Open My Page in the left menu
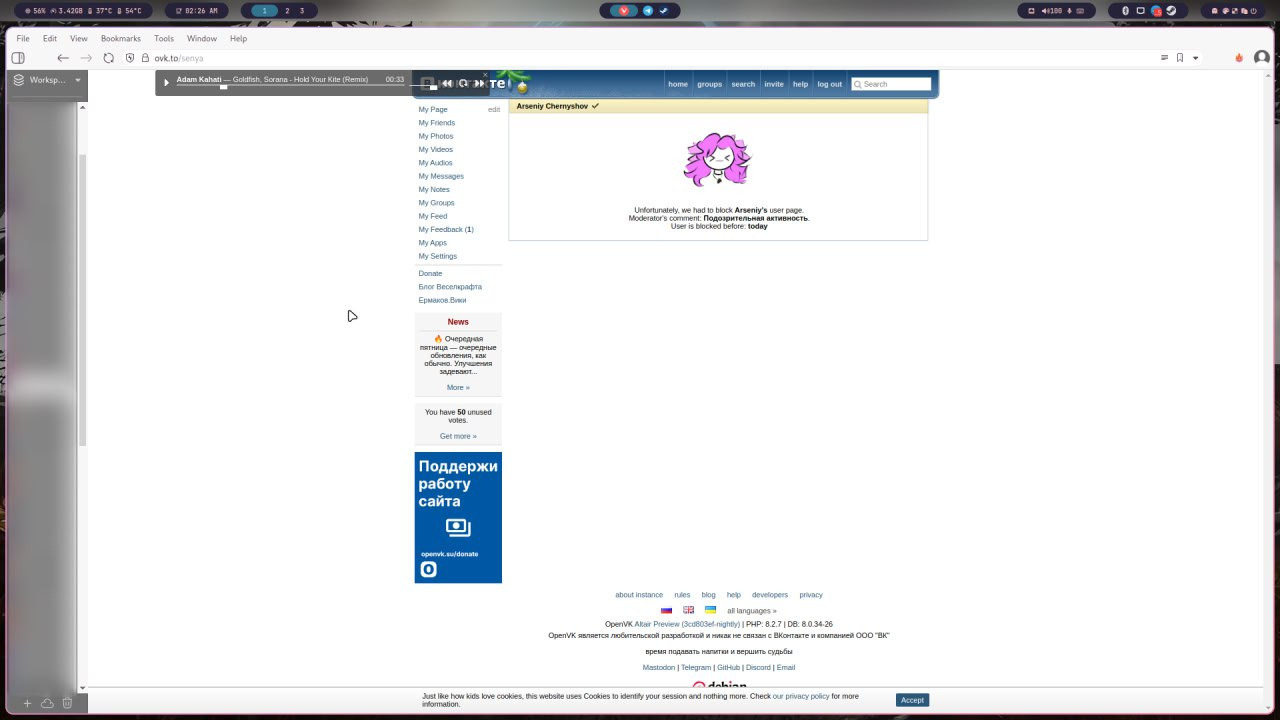Screen dimensions: 1280x720 pyautogui.click(x=433, y=109)
